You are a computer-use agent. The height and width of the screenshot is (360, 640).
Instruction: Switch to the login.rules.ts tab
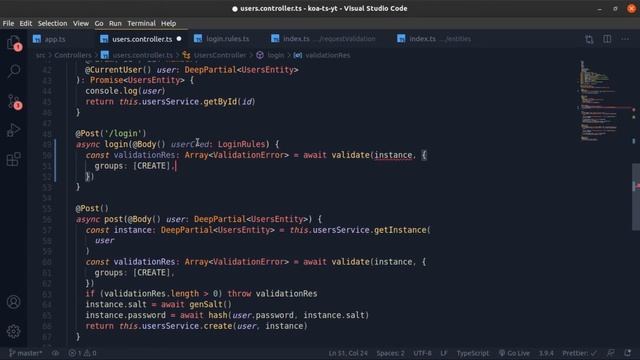pyautogui.click(x=227, y=39)
